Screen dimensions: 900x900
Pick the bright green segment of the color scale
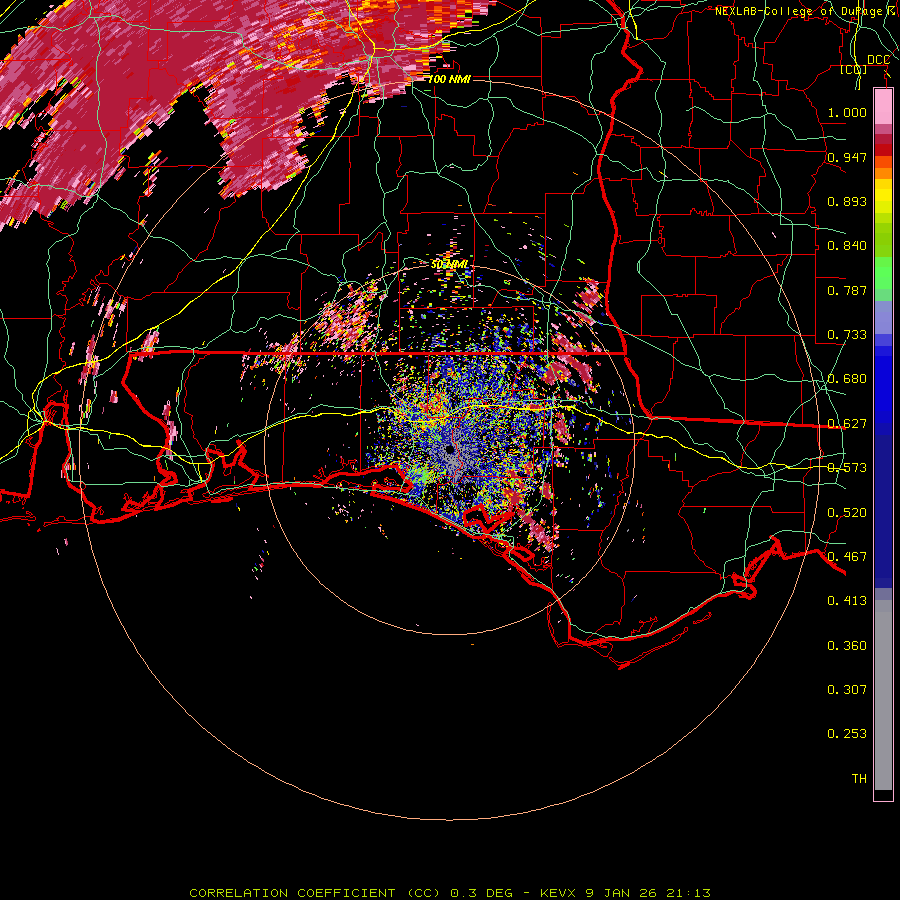tap(883, 273)
